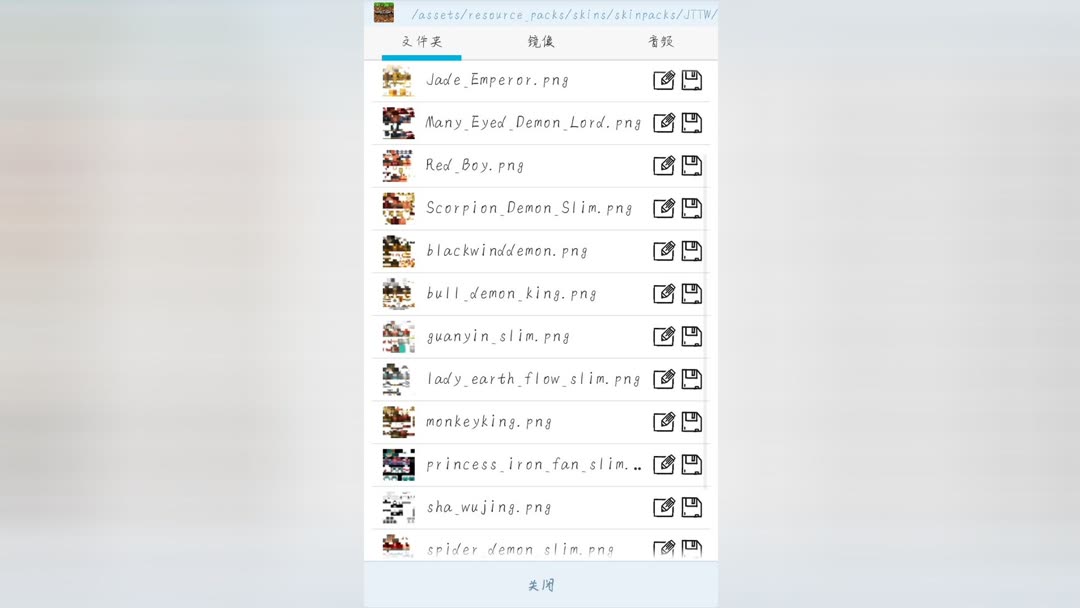Edit the Jade_Emperor.png file

click(664, 80)
